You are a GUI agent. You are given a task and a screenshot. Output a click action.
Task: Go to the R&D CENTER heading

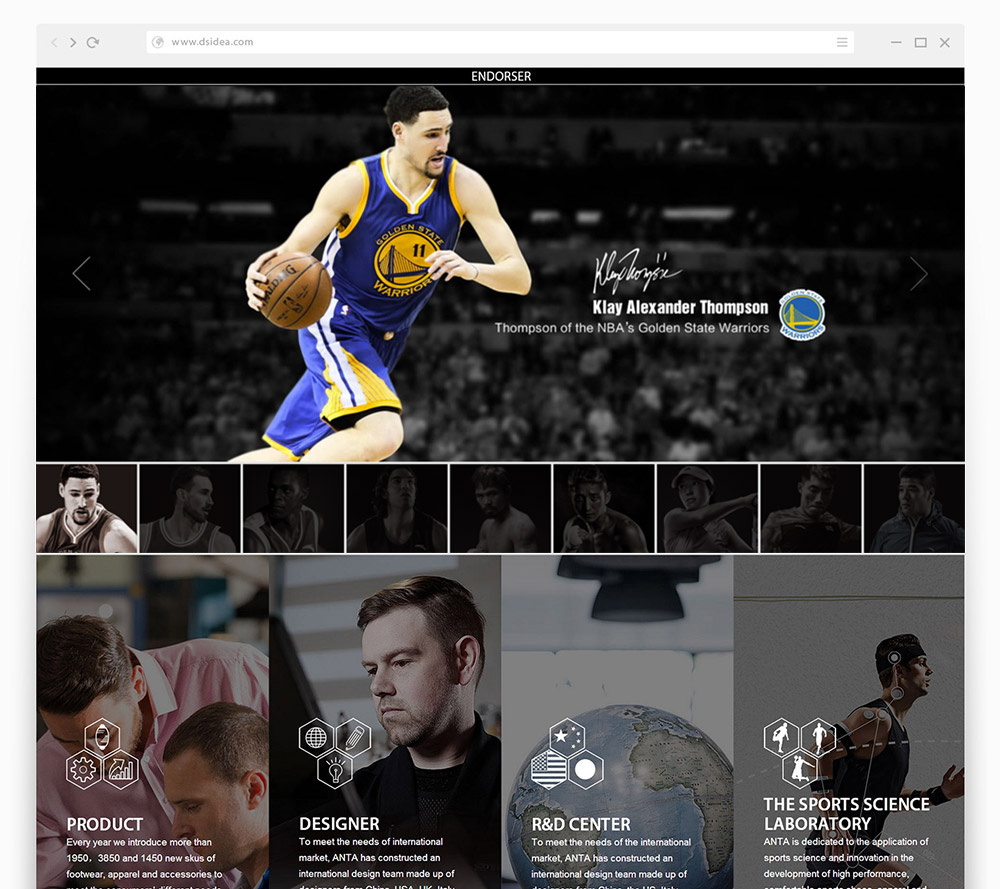click(581, 824)
